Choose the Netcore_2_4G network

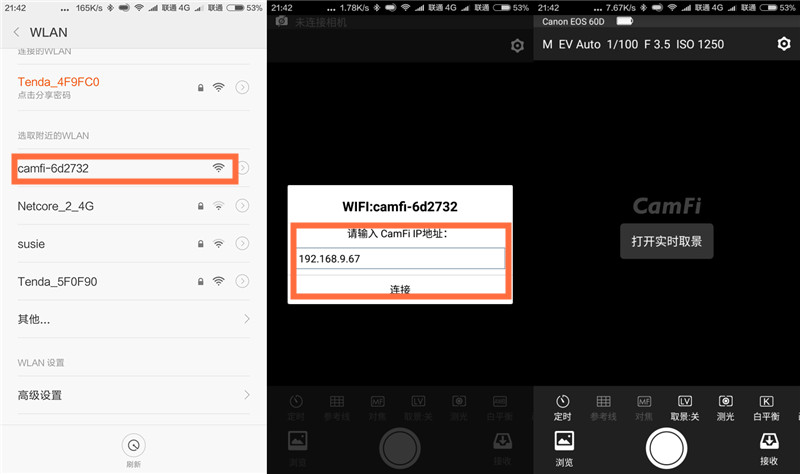click(56, 206)
